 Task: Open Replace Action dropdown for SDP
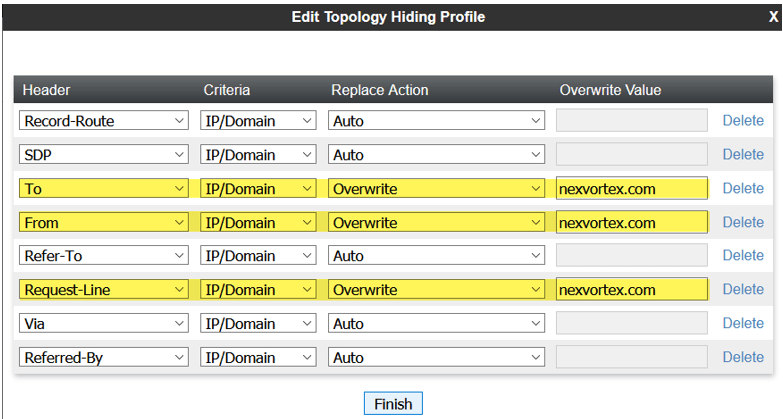436,154
